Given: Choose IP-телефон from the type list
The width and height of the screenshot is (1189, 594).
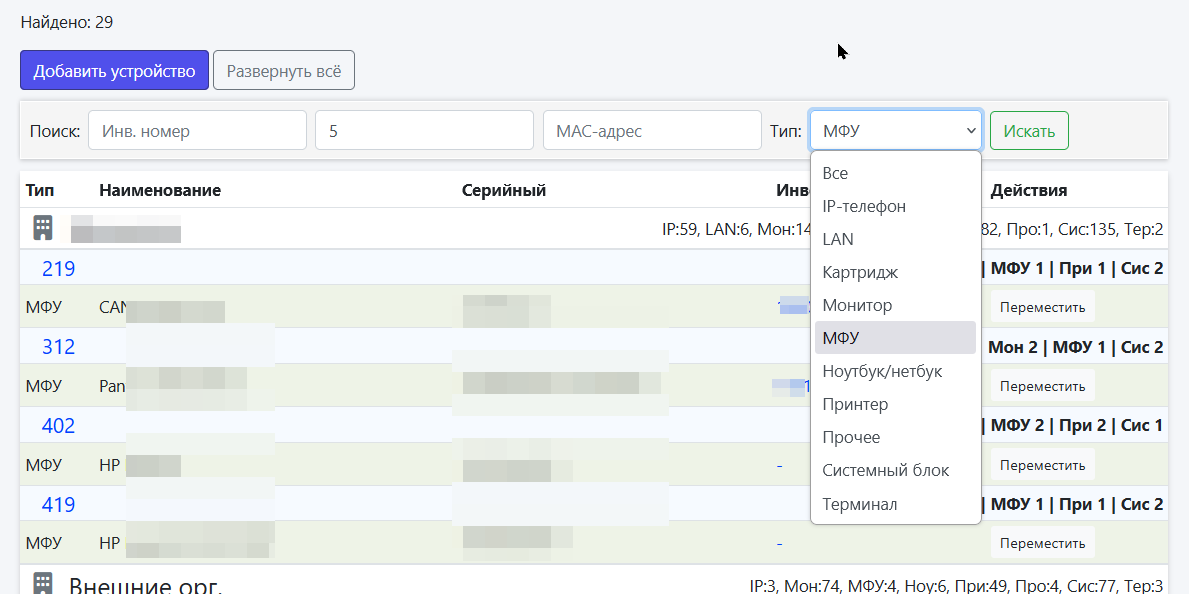Looking at the screenshot, I should click(896, 206).
